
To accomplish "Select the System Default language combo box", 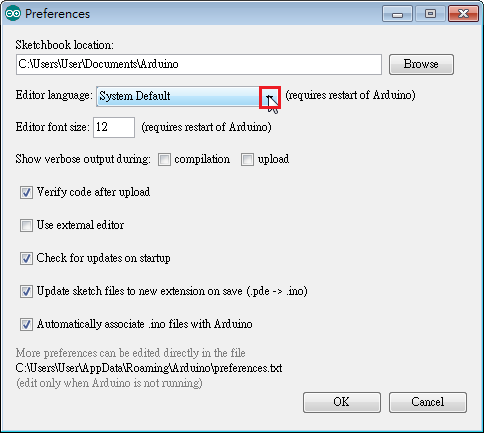I will click(188, 97).
